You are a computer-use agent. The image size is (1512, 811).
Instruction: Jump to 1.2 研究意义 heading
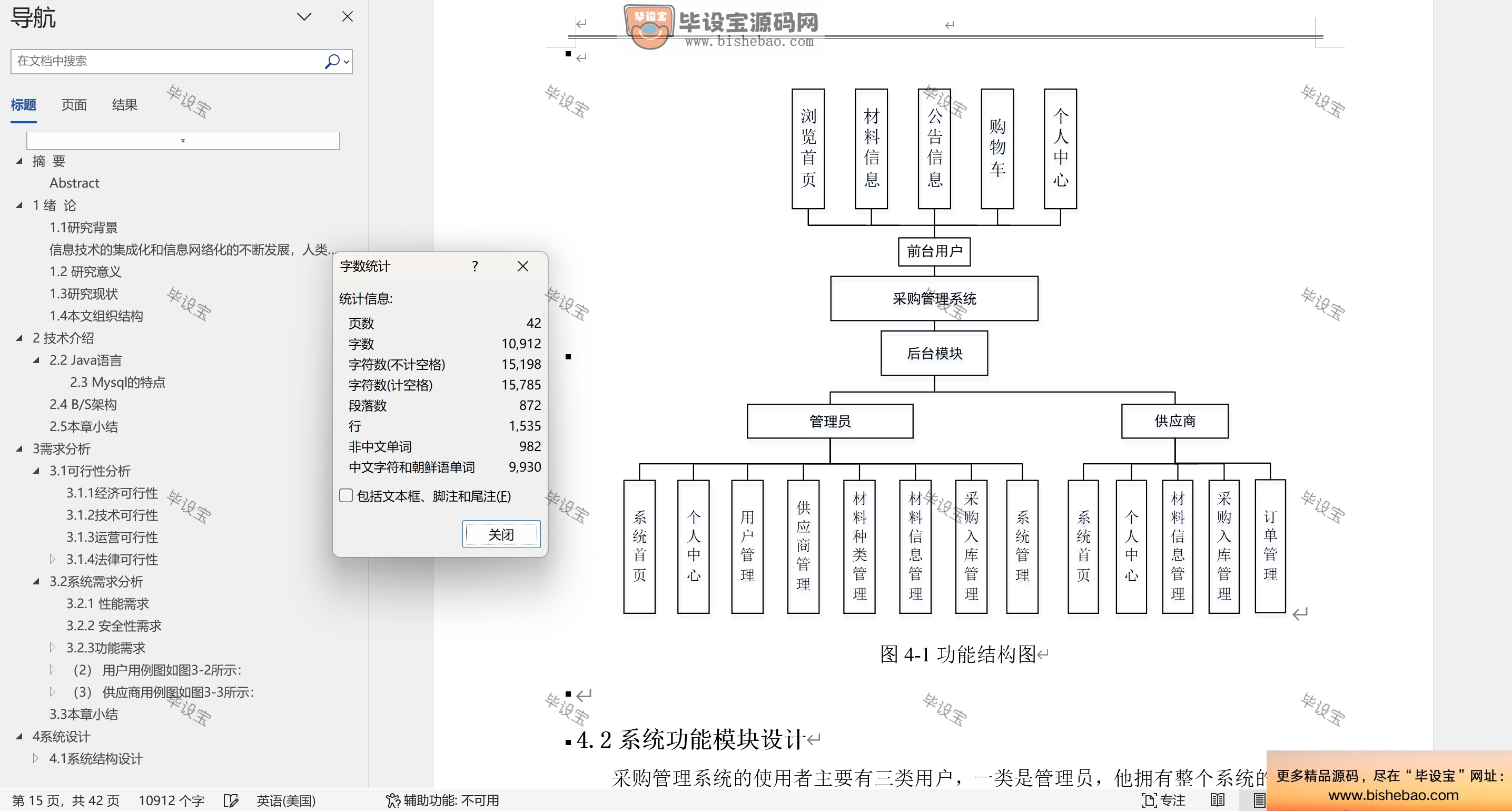click(85, 271)
